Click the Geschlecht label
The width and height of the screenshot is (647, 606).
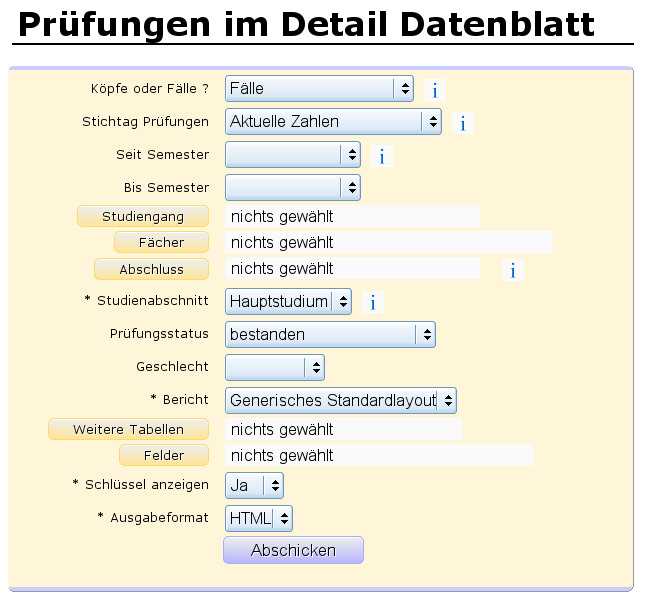coord(172,366)
